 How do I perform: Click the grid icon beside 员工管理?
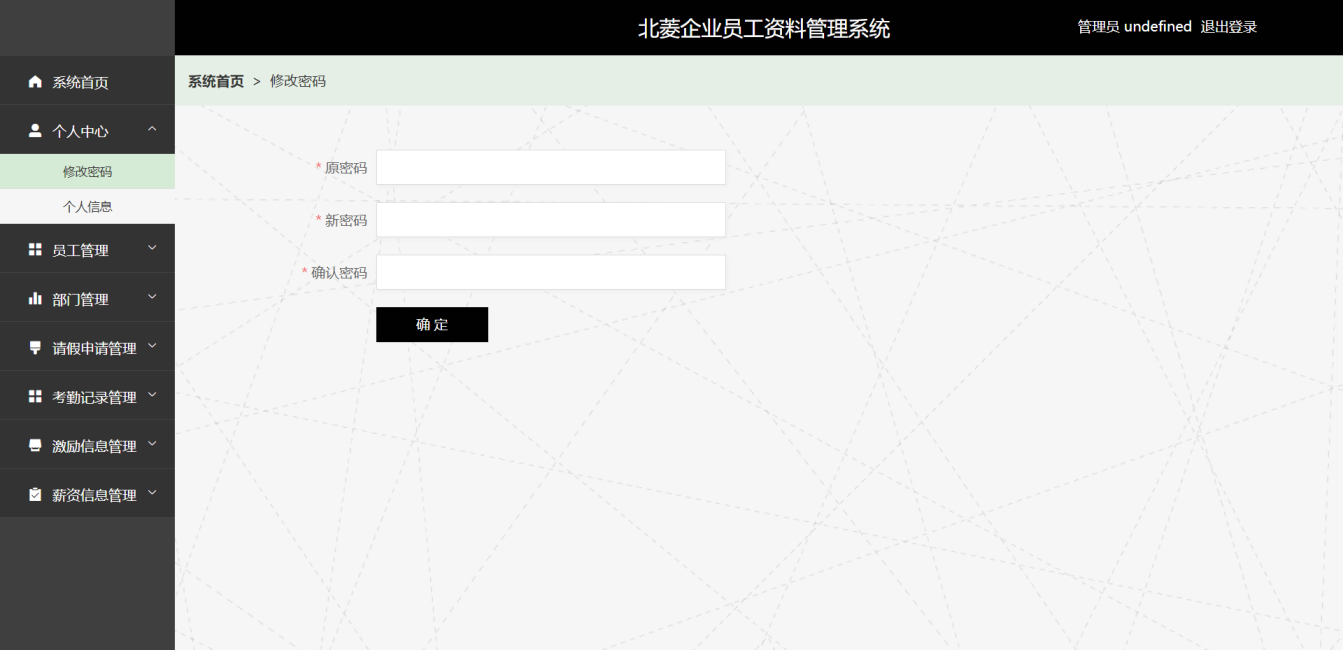pos(35,250)
